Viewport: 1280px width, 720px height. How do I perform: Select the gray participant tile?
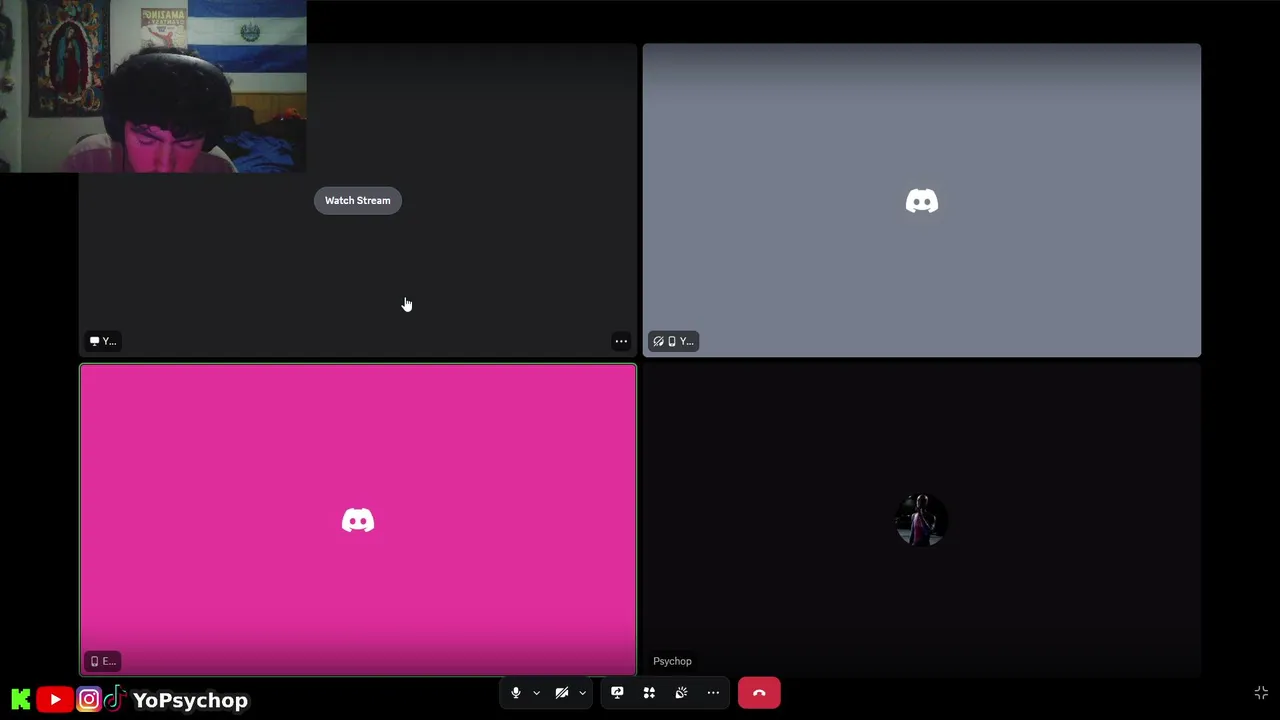(922, 200)
